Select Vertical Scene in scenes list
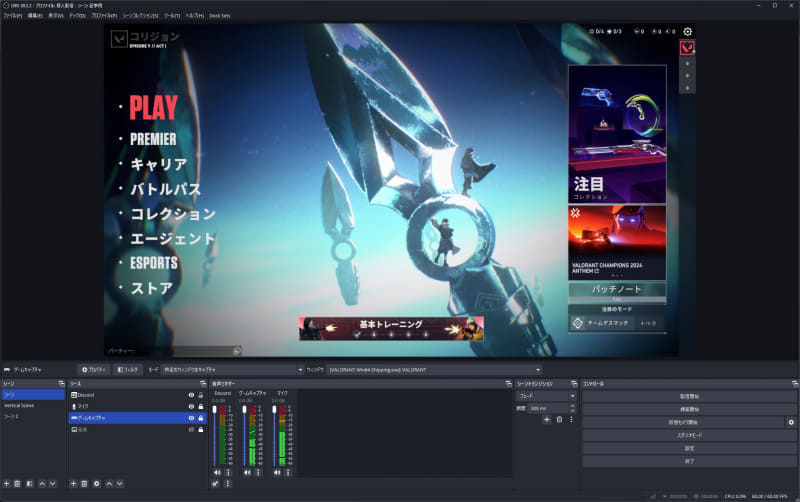Screen dimensions: 800x502 [33, 406]
